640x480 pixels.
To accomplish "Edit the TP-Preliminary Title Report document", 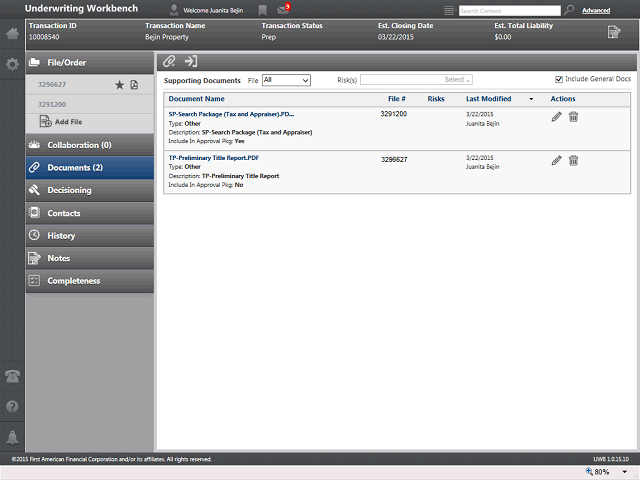I will pos(556,160).
